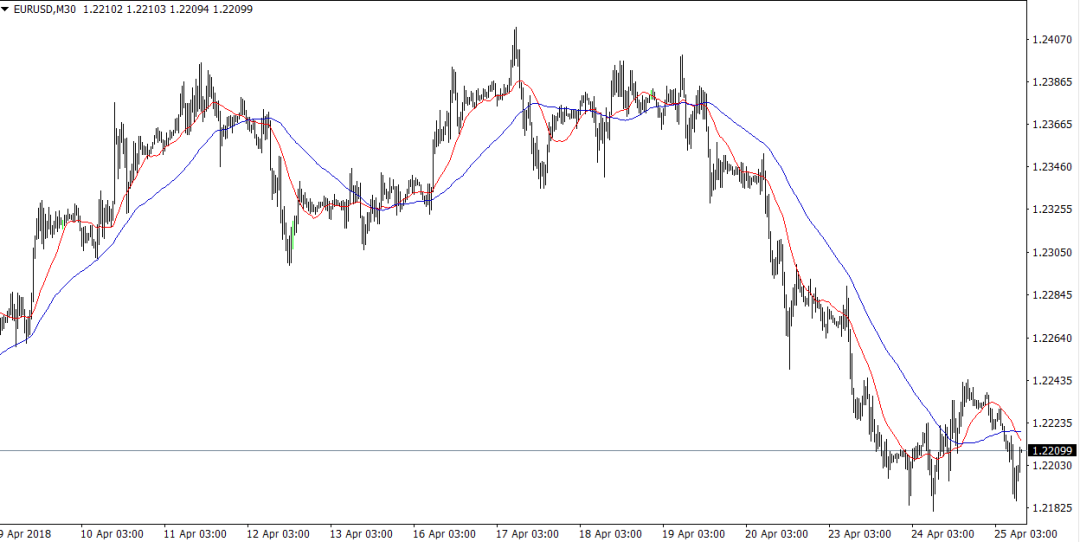Screen dimensions: 1080x542
Task: Click the EURUSD,M30 symbol title text
Action: [x=47, y=9]
